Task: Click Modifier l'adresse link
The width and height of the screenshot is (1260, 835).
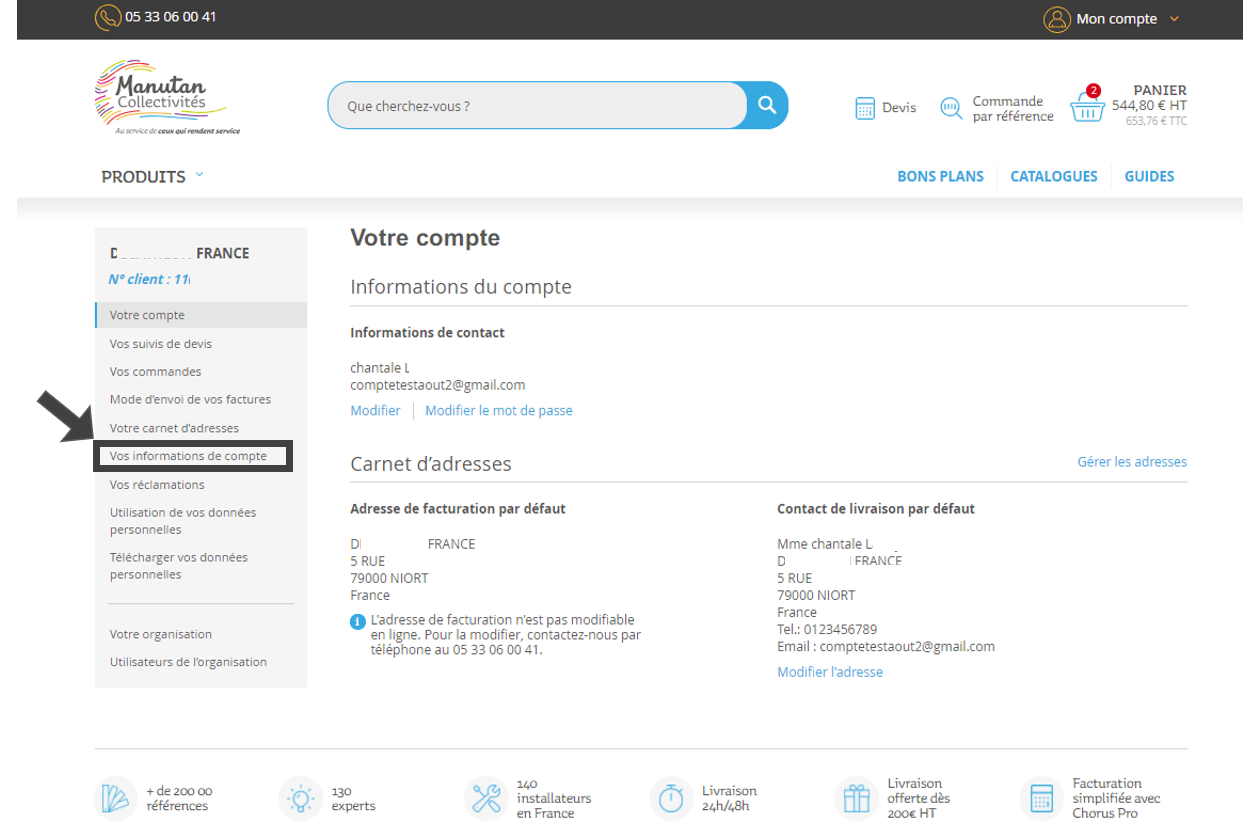Action: (829, 672)
